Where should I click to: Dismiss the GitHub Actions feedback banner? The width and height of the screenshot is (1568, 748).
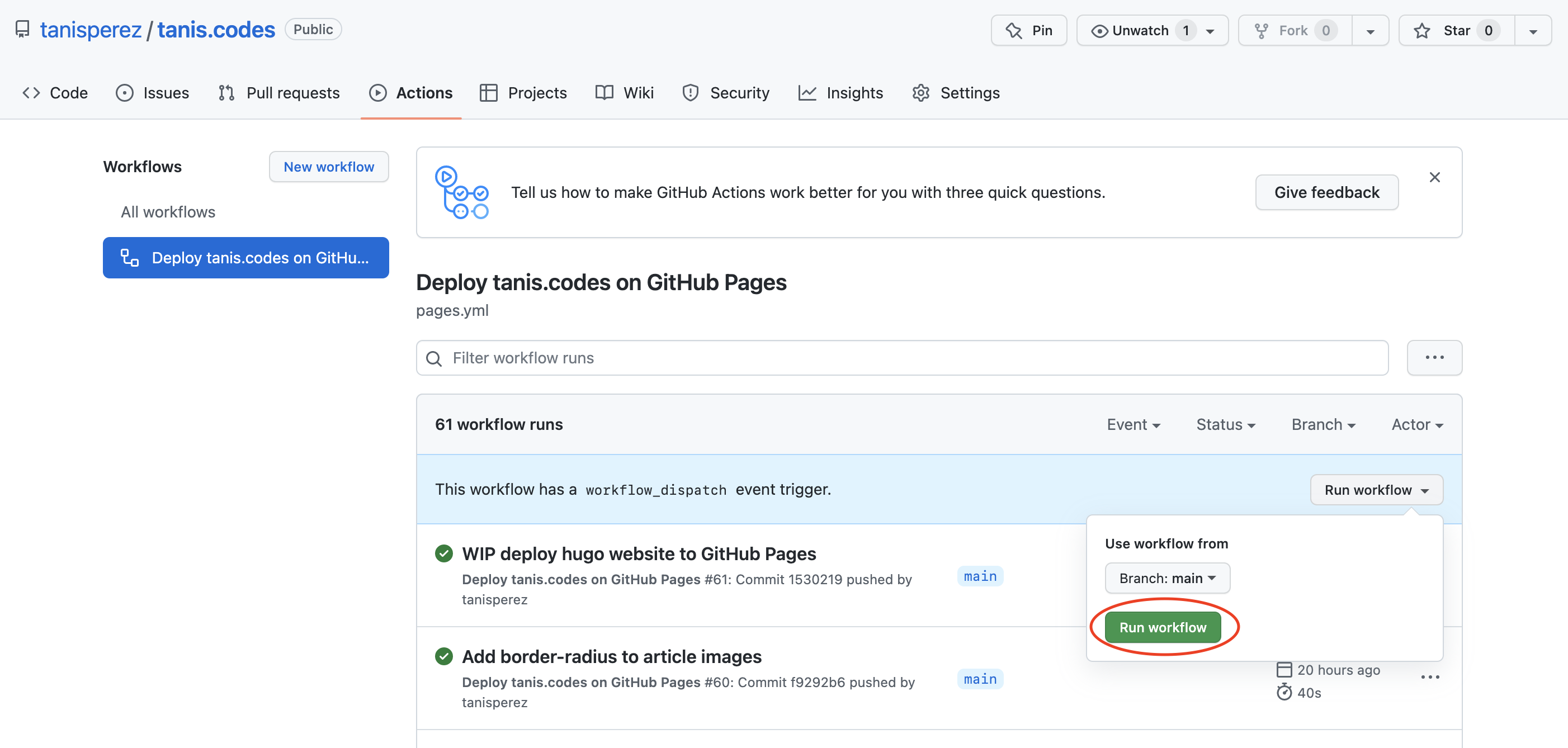[x=1435, y=177]
